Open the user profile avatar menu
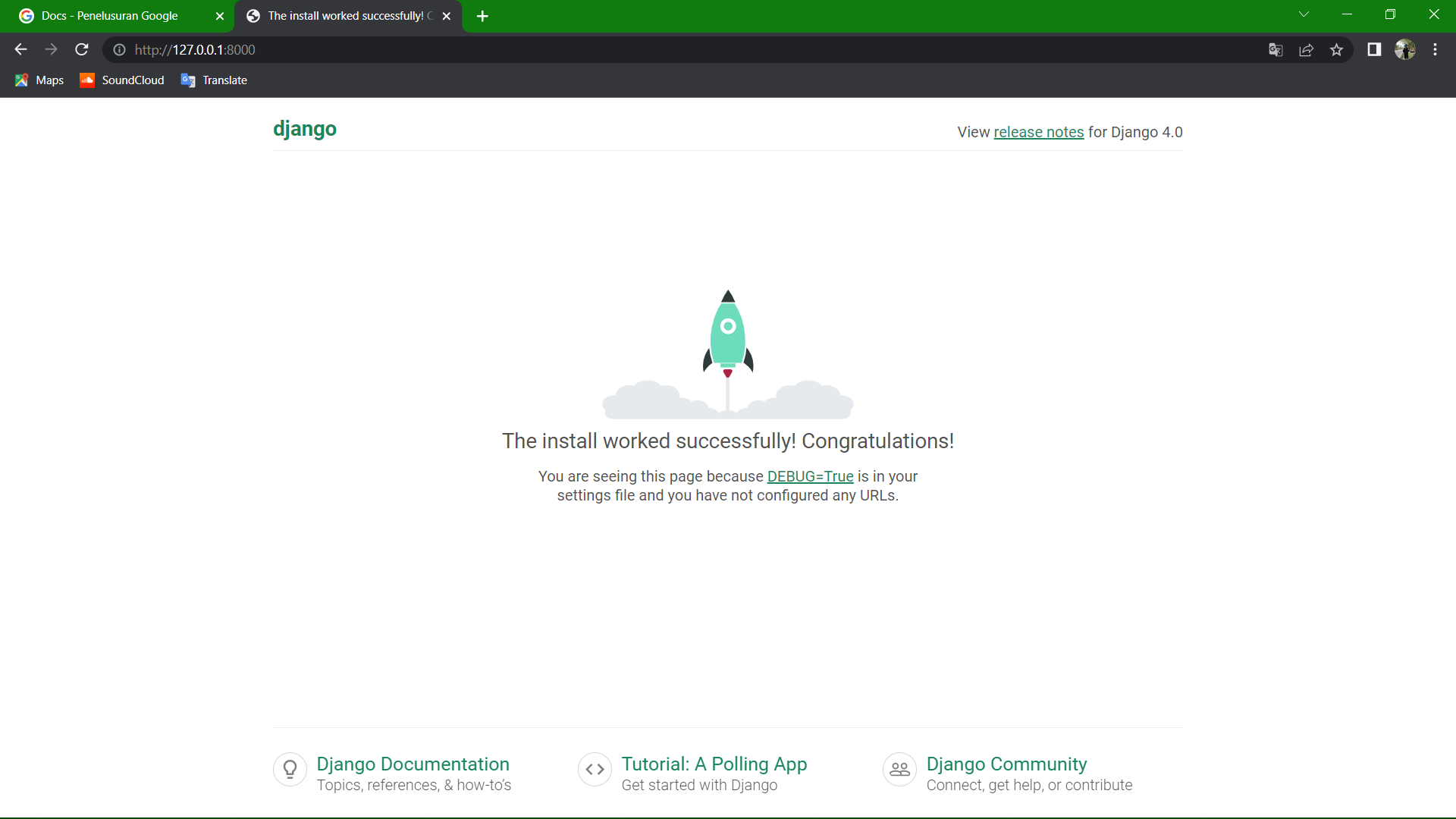Screen dimensions: 1456x819 (1404, 49)
